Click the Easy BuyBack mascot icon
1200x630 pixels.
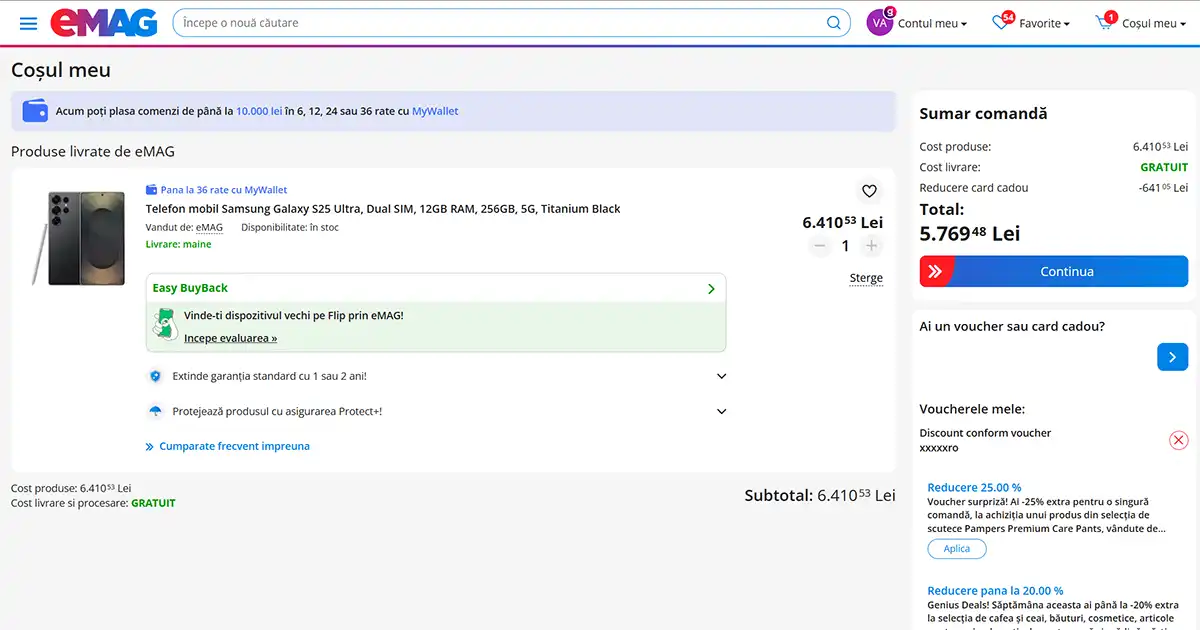(165, 324)
